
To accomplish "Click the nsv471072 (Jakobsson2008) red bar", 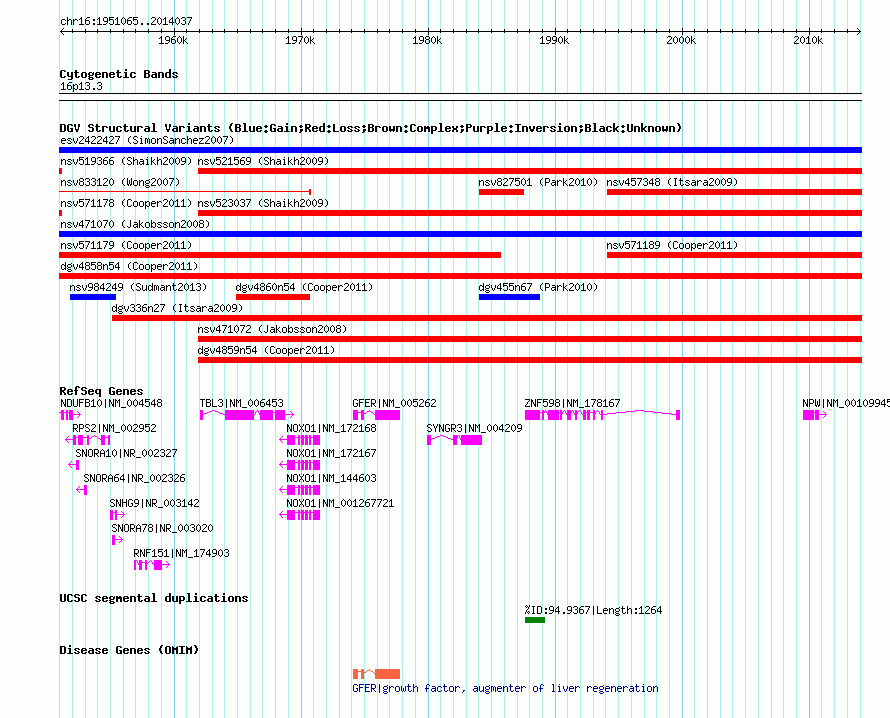I will [x=530, y=339].
